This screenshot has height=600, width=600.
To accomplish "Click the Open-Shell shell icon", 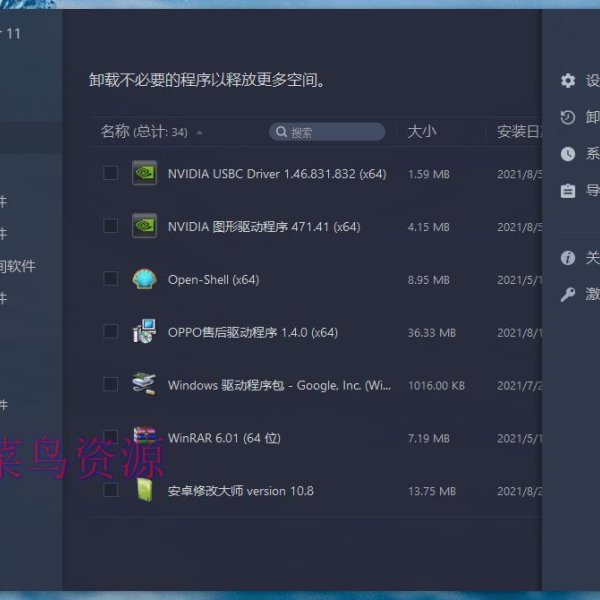I will pyautogui.click(x=144, y=279).
